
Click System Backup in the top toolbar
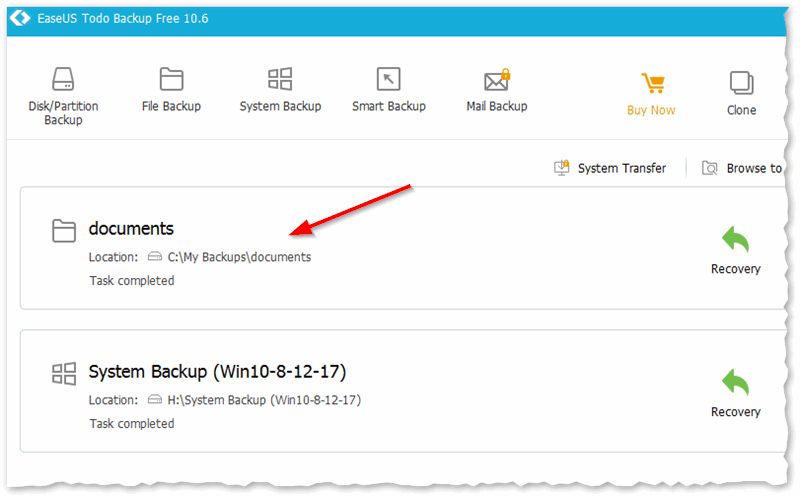pyautogui.click(x=280, y=90)
